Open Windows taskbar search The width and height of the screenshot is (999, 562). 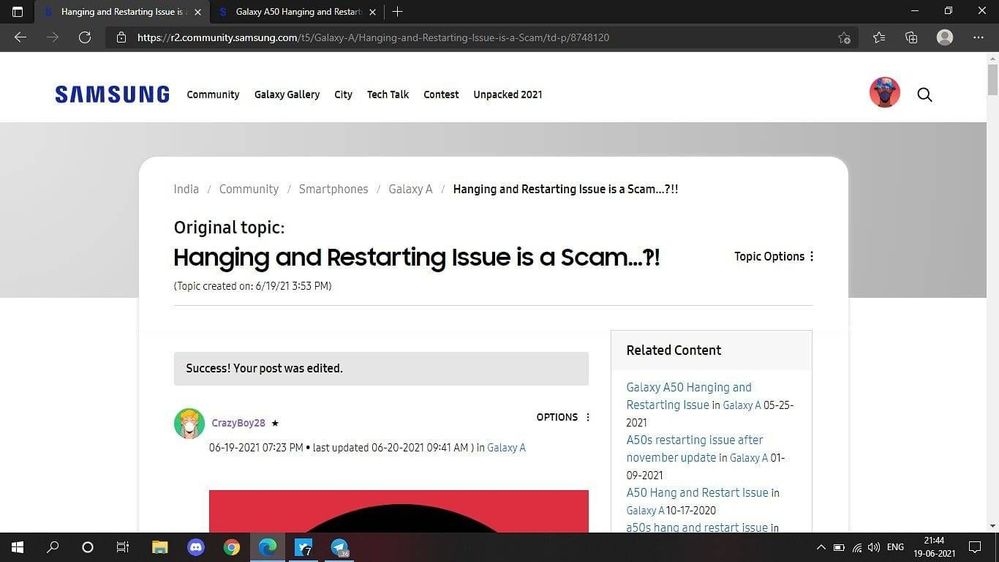[53, 547]
